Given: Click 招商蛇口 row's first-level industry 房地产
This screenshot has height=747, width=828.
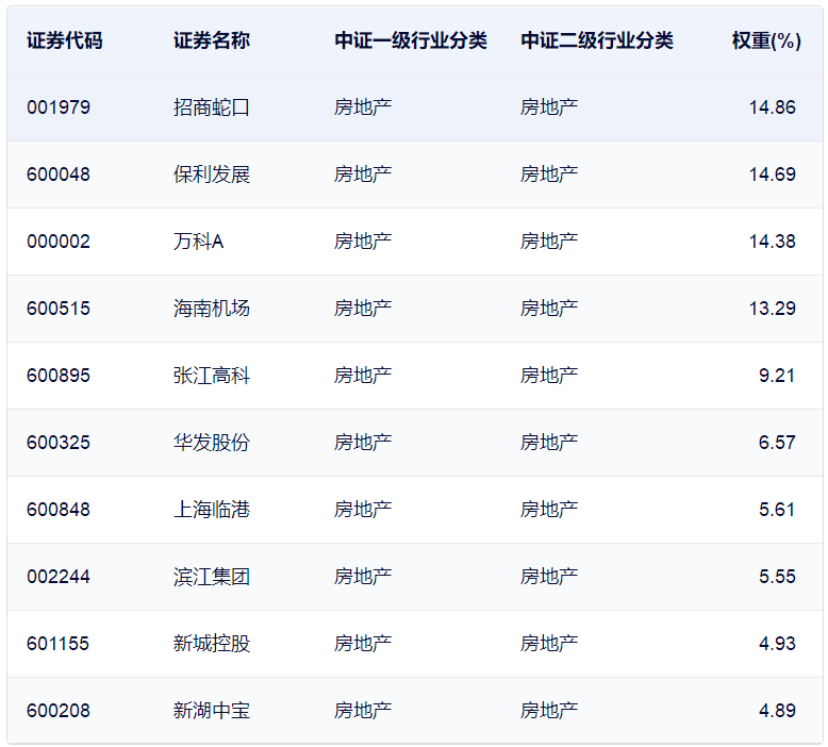Looking at the screenshot, I should [363, 108].
